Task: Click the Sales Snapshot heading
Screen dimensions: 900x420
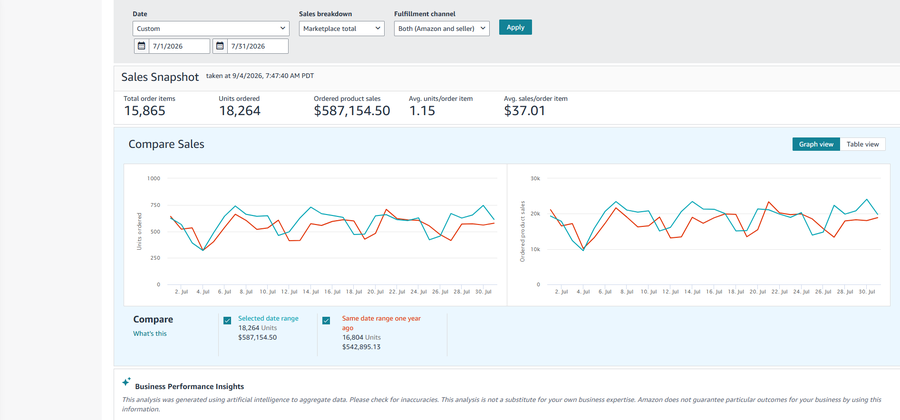Action: [x=160, y=77]
